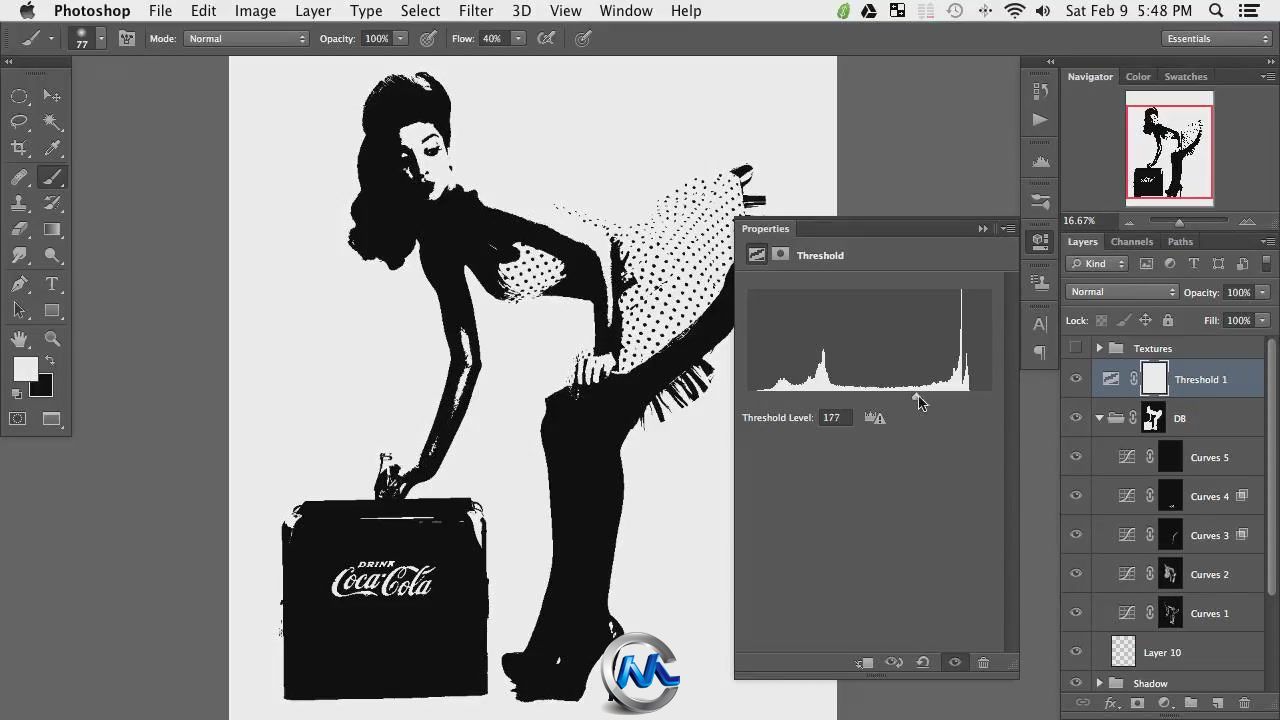Select the Lasso tool
Viewport: 1280px width, 720px height.
(19, 122)
